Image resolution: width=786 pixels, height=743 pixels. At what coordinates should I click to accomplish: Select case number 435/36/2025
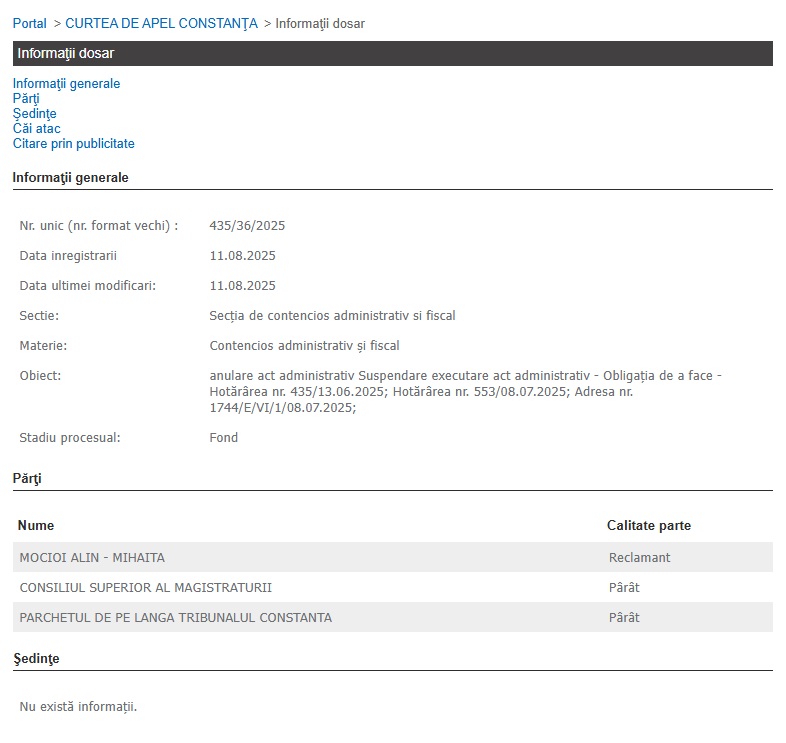(x=247, y=226)
